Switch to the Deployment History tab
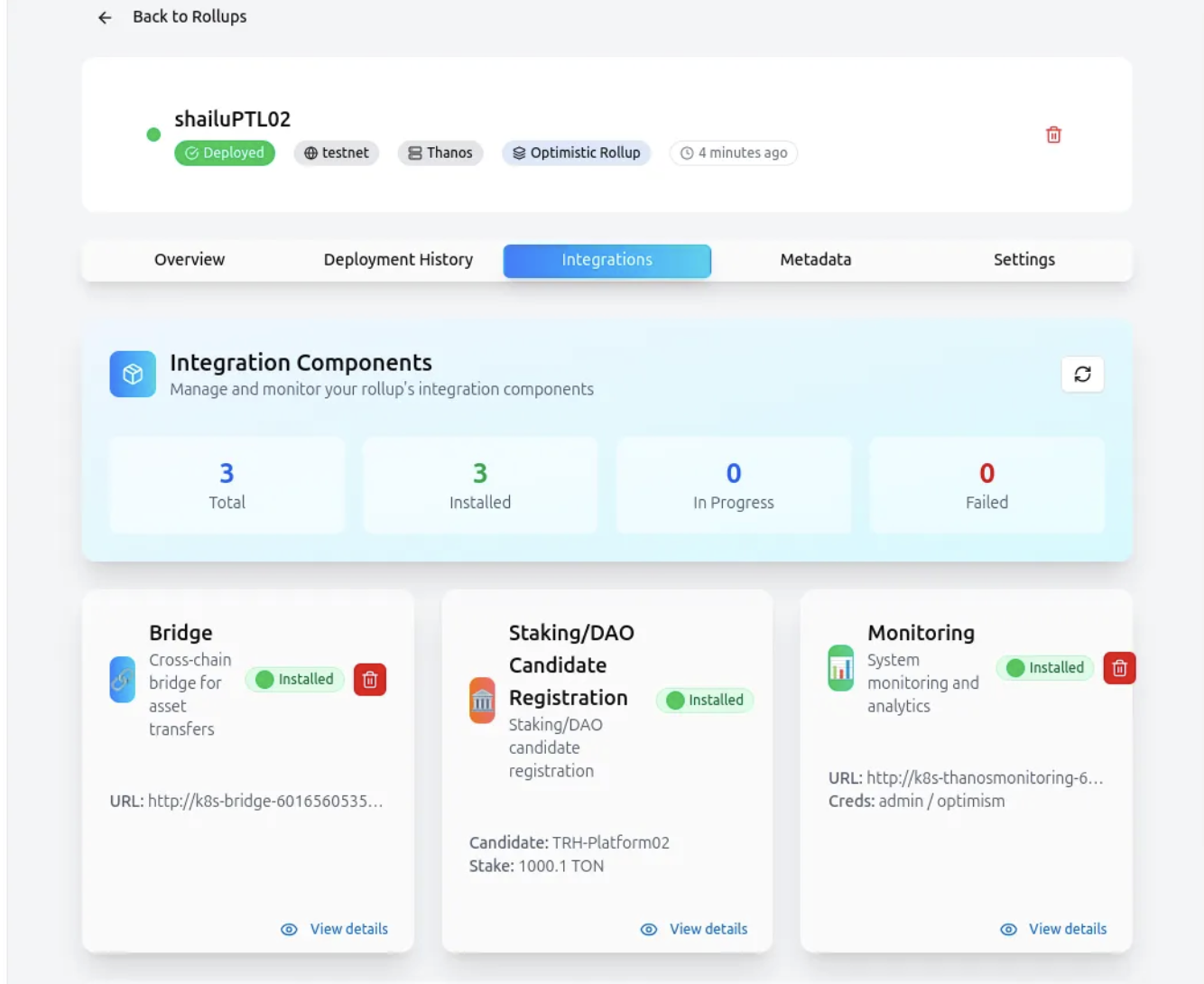1204x984 pixels. pyautogui.click(x=398, y=260)
